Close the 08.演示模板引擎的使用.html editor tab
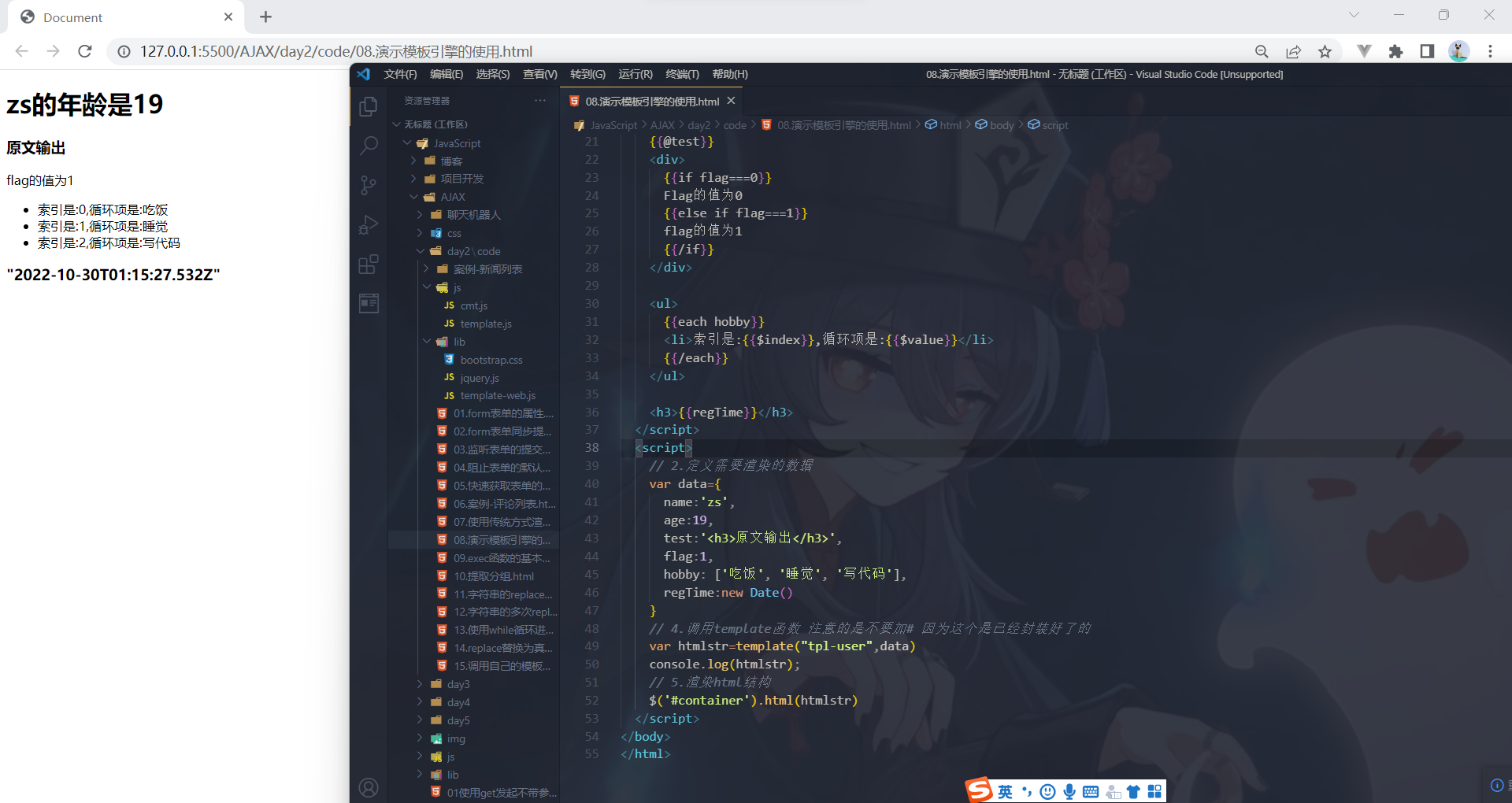Image resolution: width=1512 pixels, height=803 pixels. click(x=731, y=101)
